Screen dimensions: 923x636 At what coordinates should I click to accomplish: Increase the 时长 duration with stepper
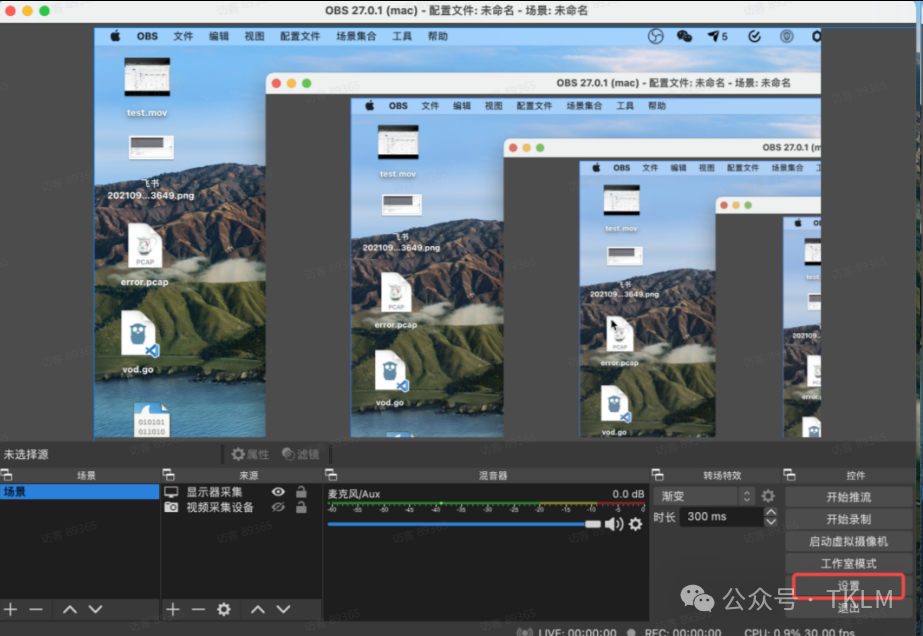pos(770,512)
